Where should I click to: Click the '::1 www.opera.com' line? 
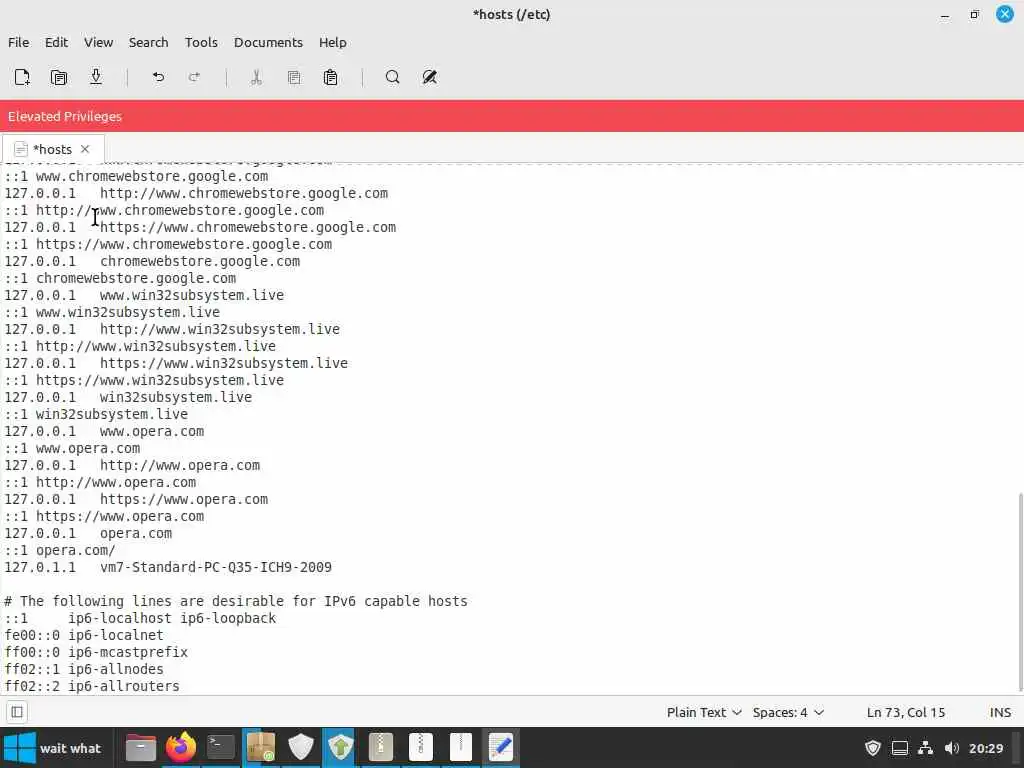click(72, 449)
